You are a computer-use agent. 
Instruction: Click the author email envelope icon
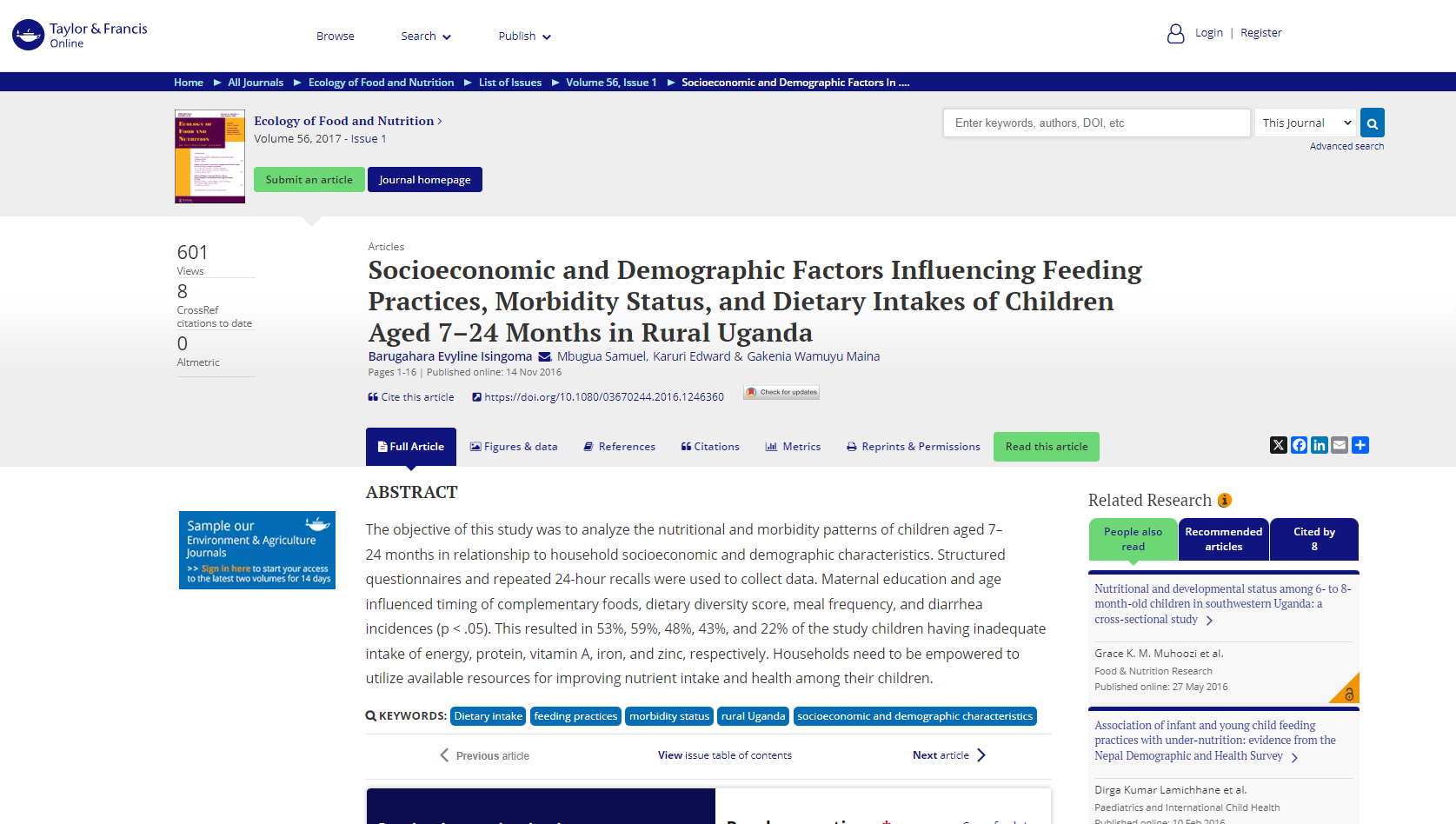coord(544,356)
